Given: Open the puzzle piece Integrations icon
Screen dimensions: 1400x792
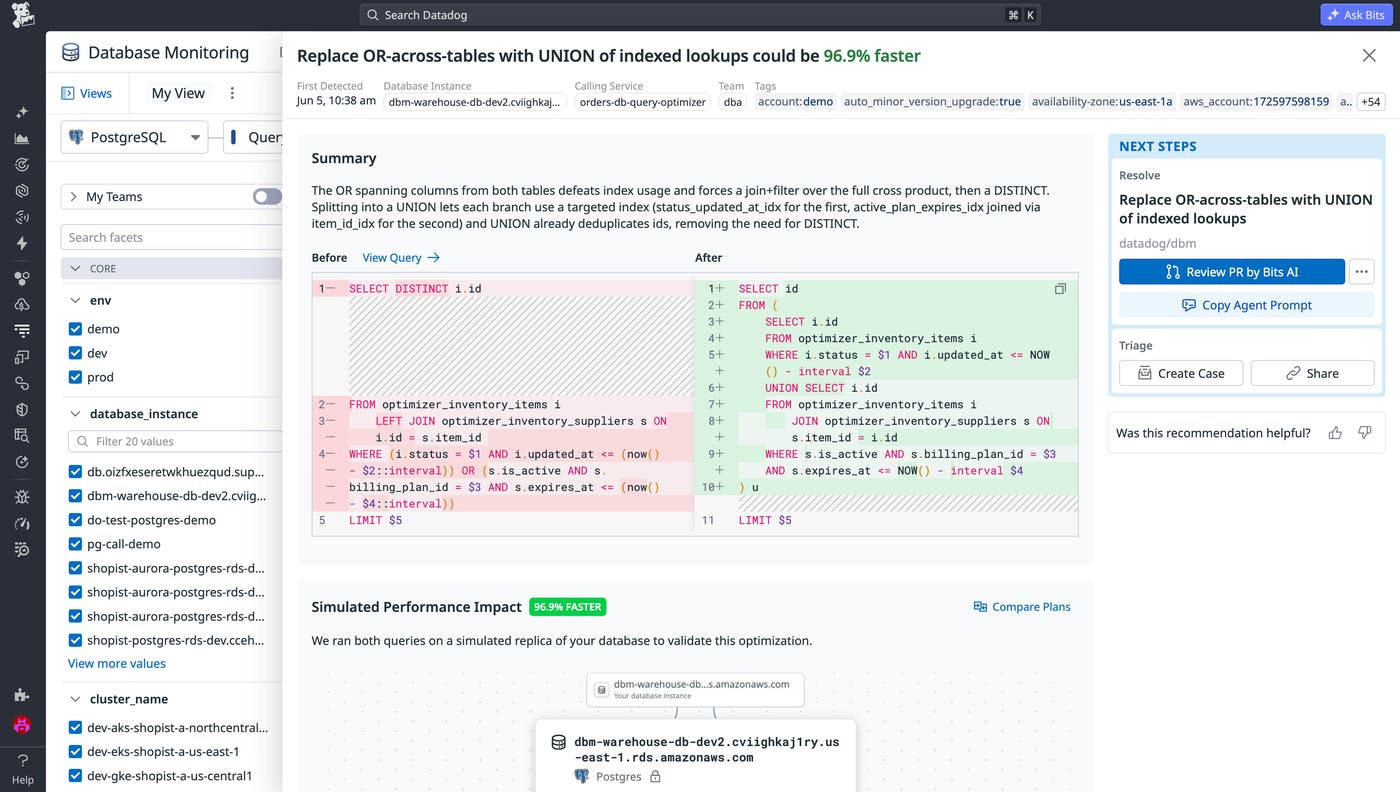Looking at the screenshot, I should [x=22, y=695].
